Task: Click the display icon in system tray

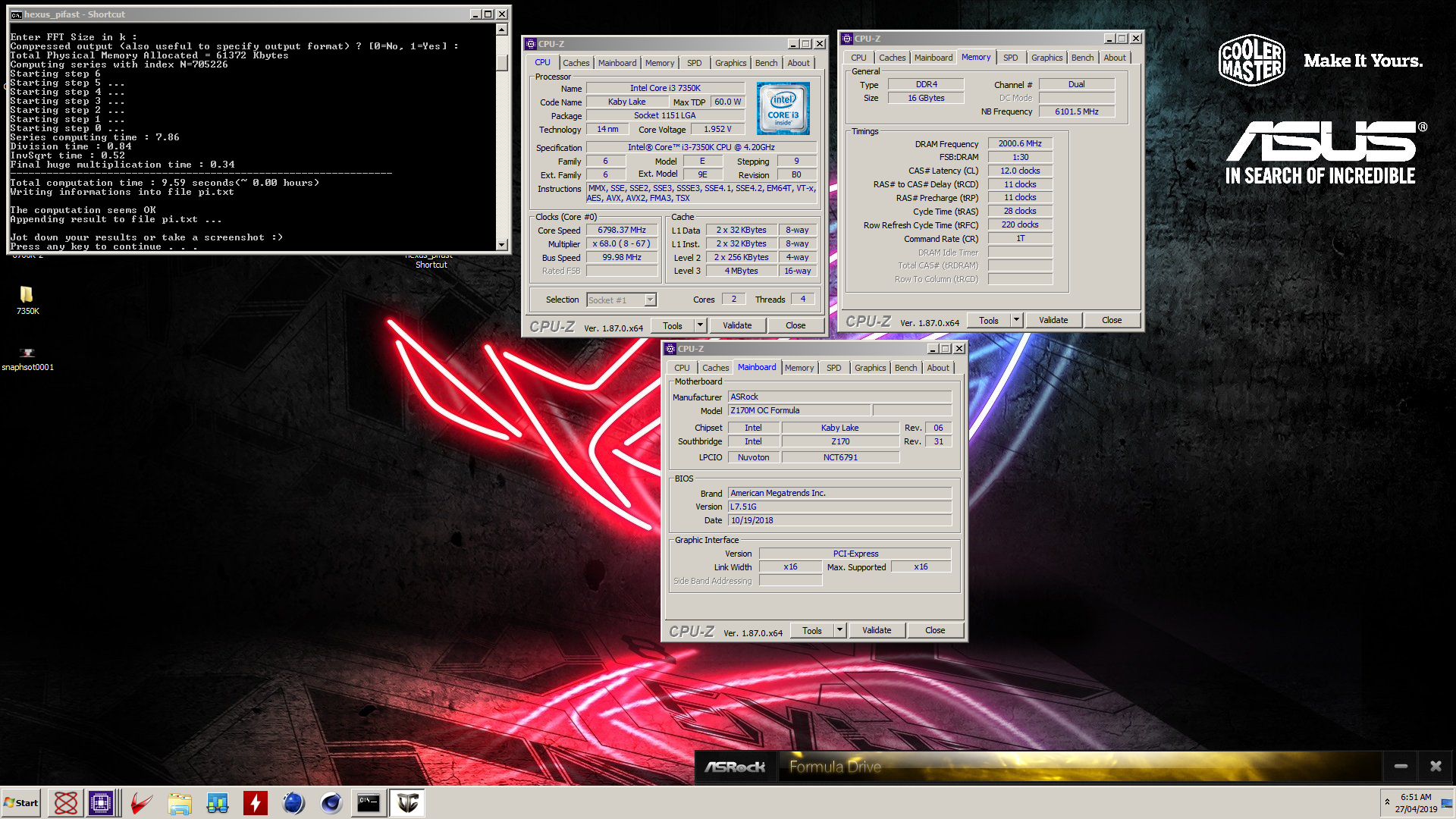Action: pyautogui.click(x=1447, y=803)
